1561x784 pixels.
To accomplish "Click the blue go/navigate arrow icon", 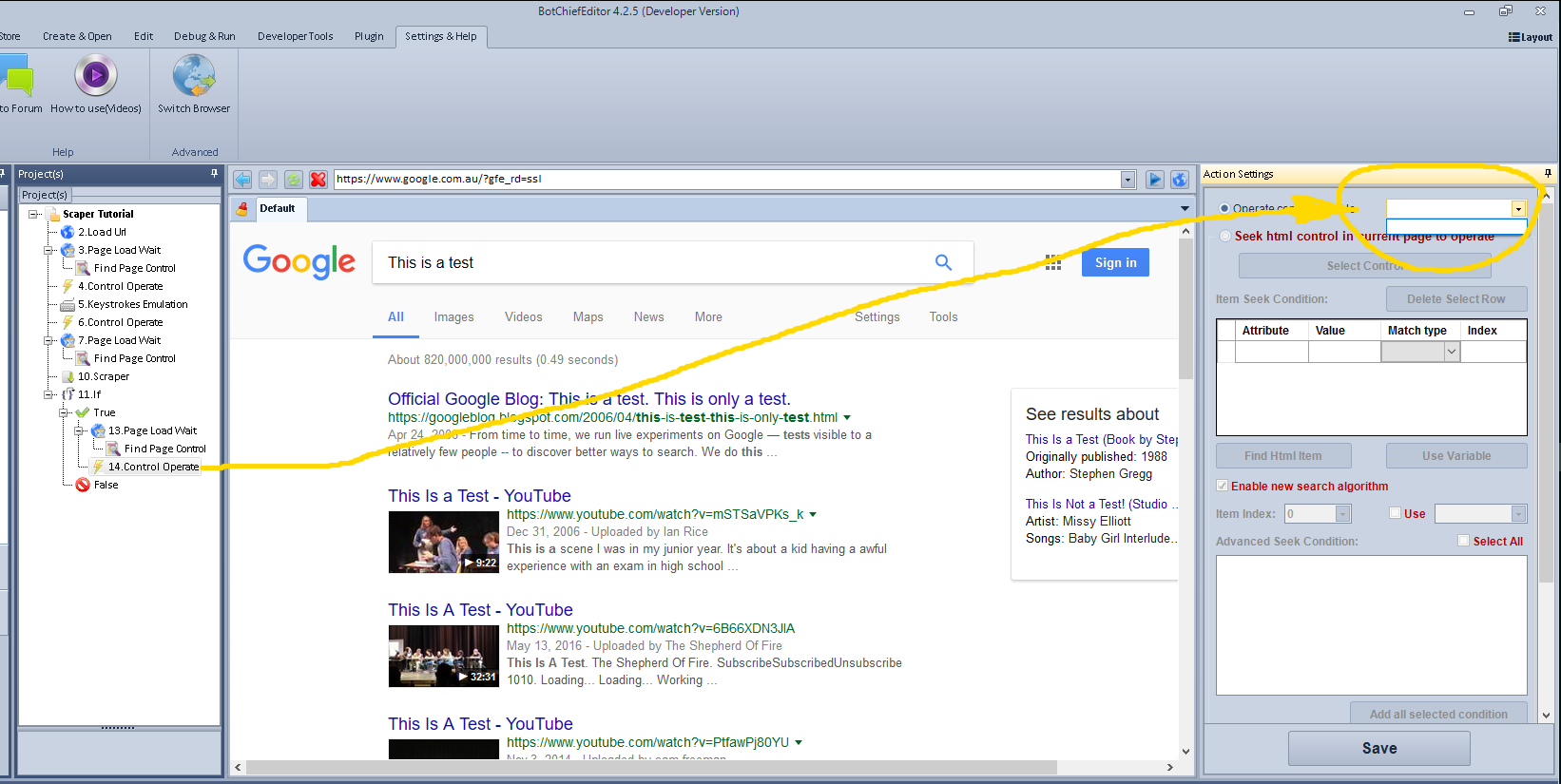I will tap(1154, 180).
